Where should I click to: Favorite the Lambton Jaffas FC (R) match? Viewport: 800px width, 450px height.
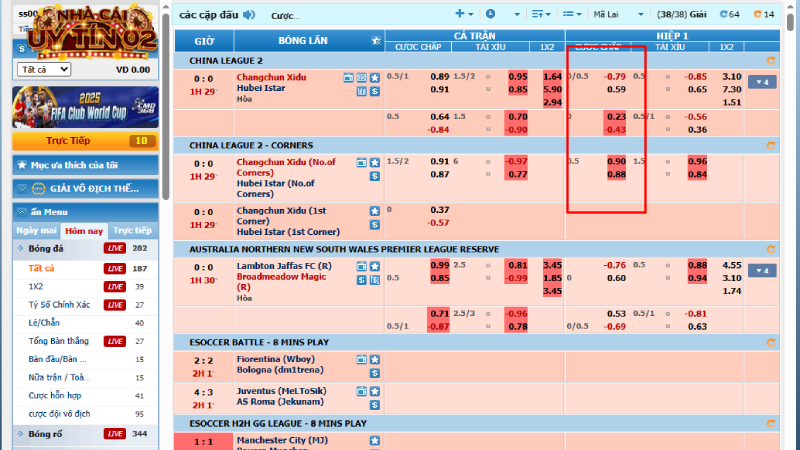(x=375, y=266)
